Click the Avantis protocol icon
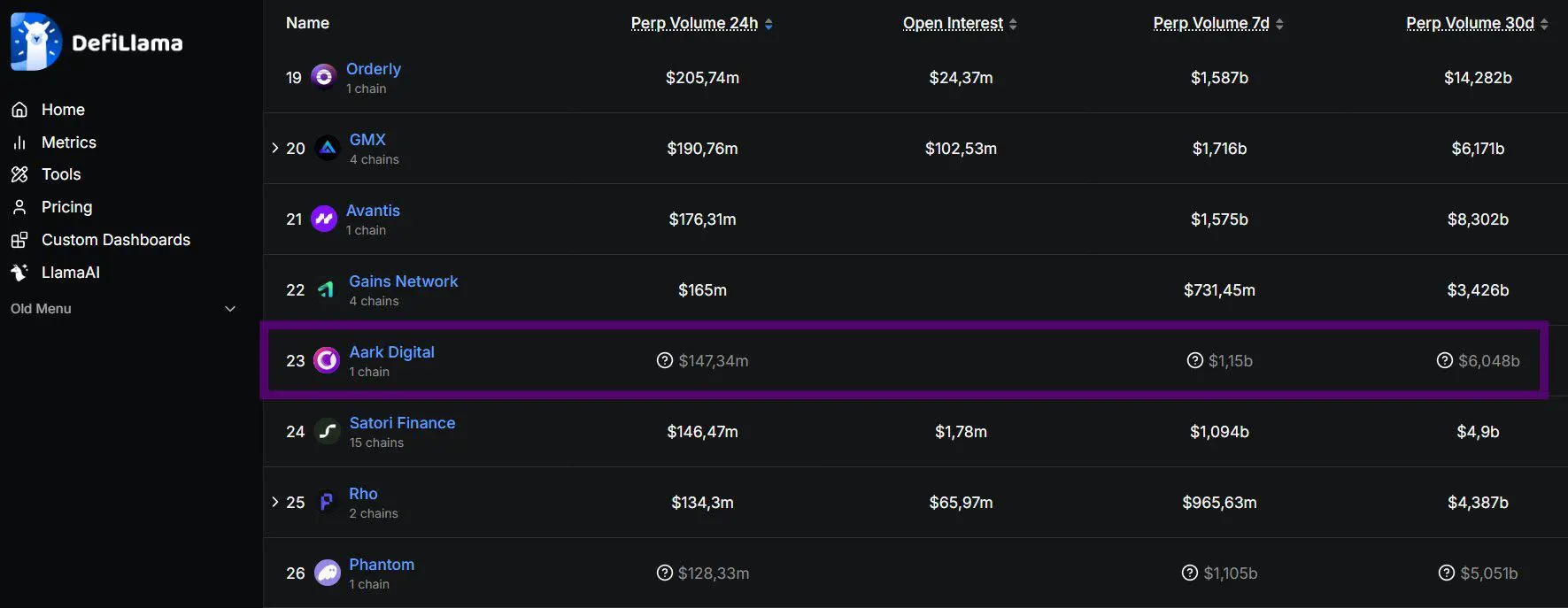This screenshot has height=608, width=1568. [x=324, y=219]
